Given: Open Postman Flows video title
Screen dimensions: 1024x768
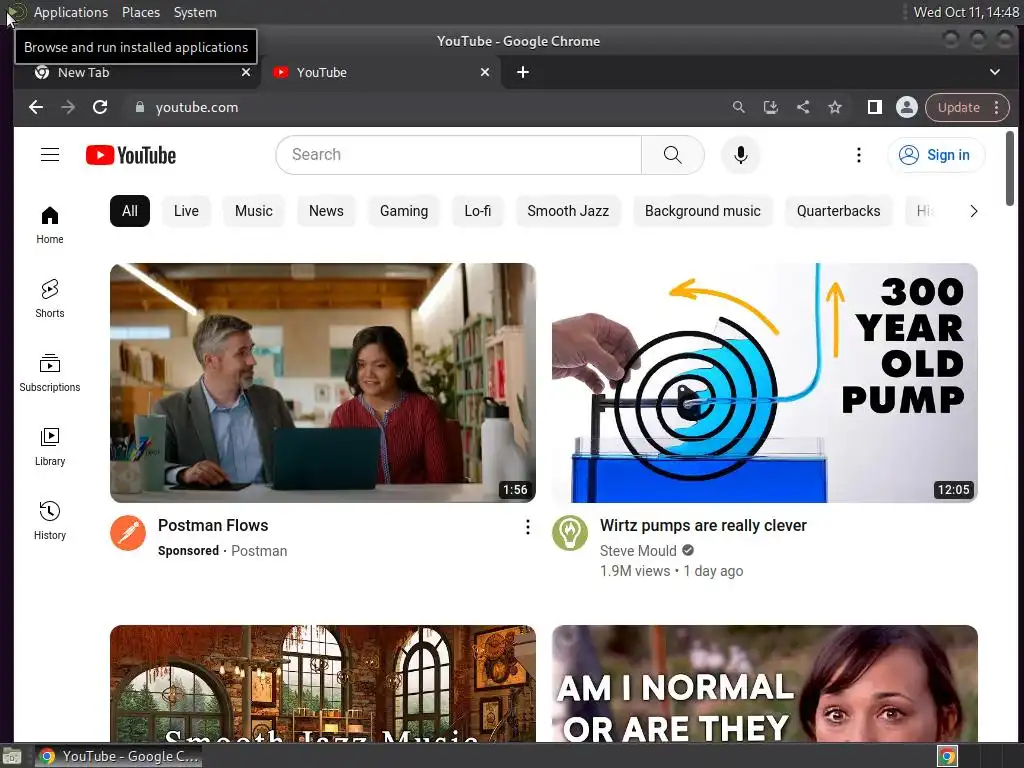Looking at the screenshot, I should coord(213,526).
